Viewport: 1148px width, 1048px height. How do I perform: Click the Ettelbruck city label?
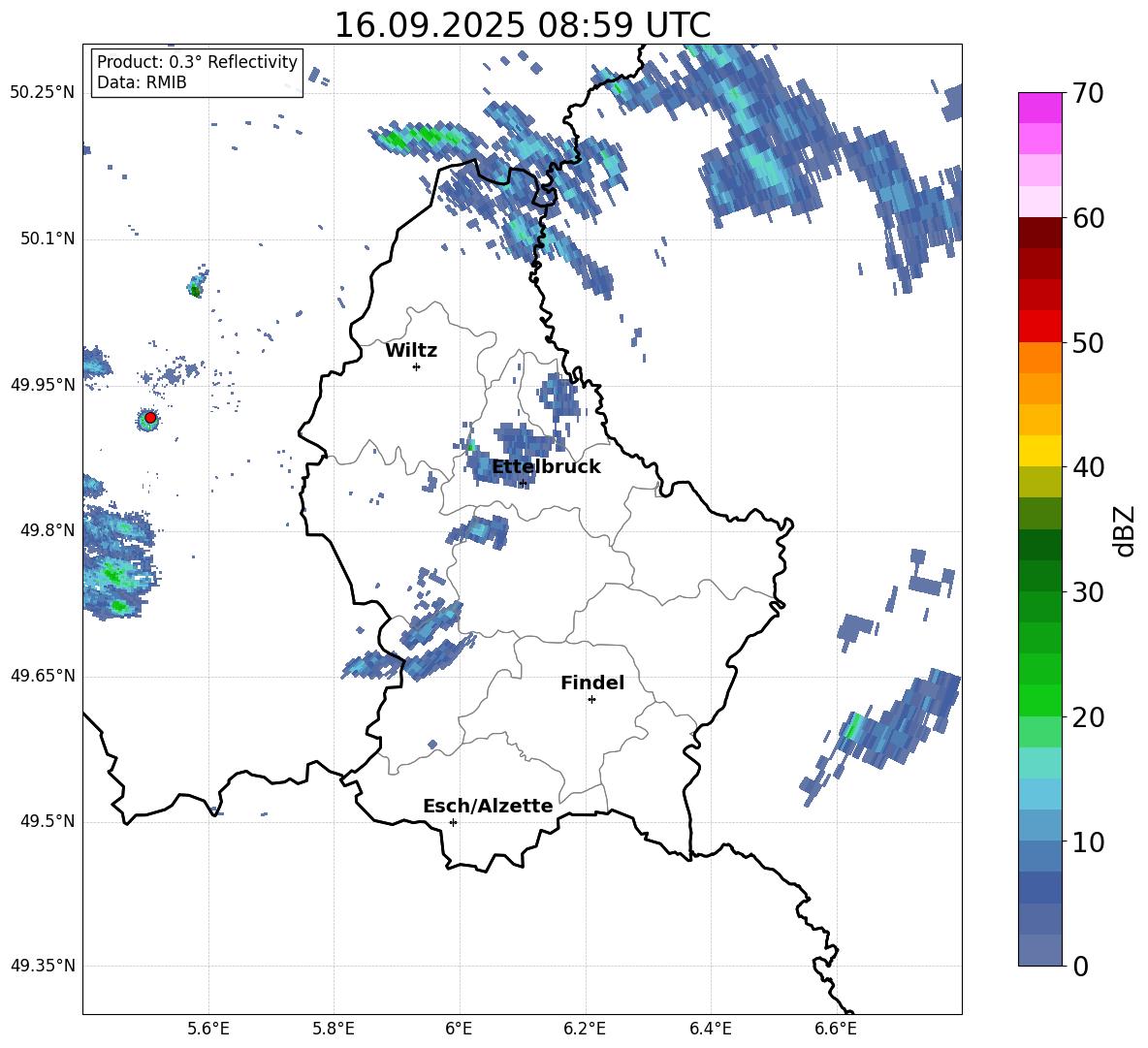(546, 467)
